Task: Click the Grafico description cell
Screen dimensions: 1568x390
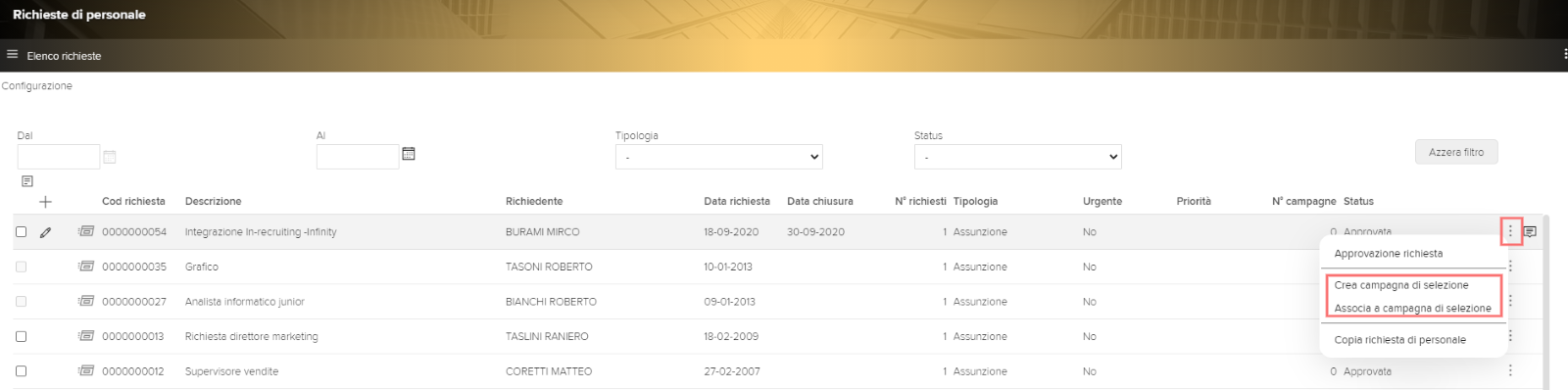Action: coord(202,267)
